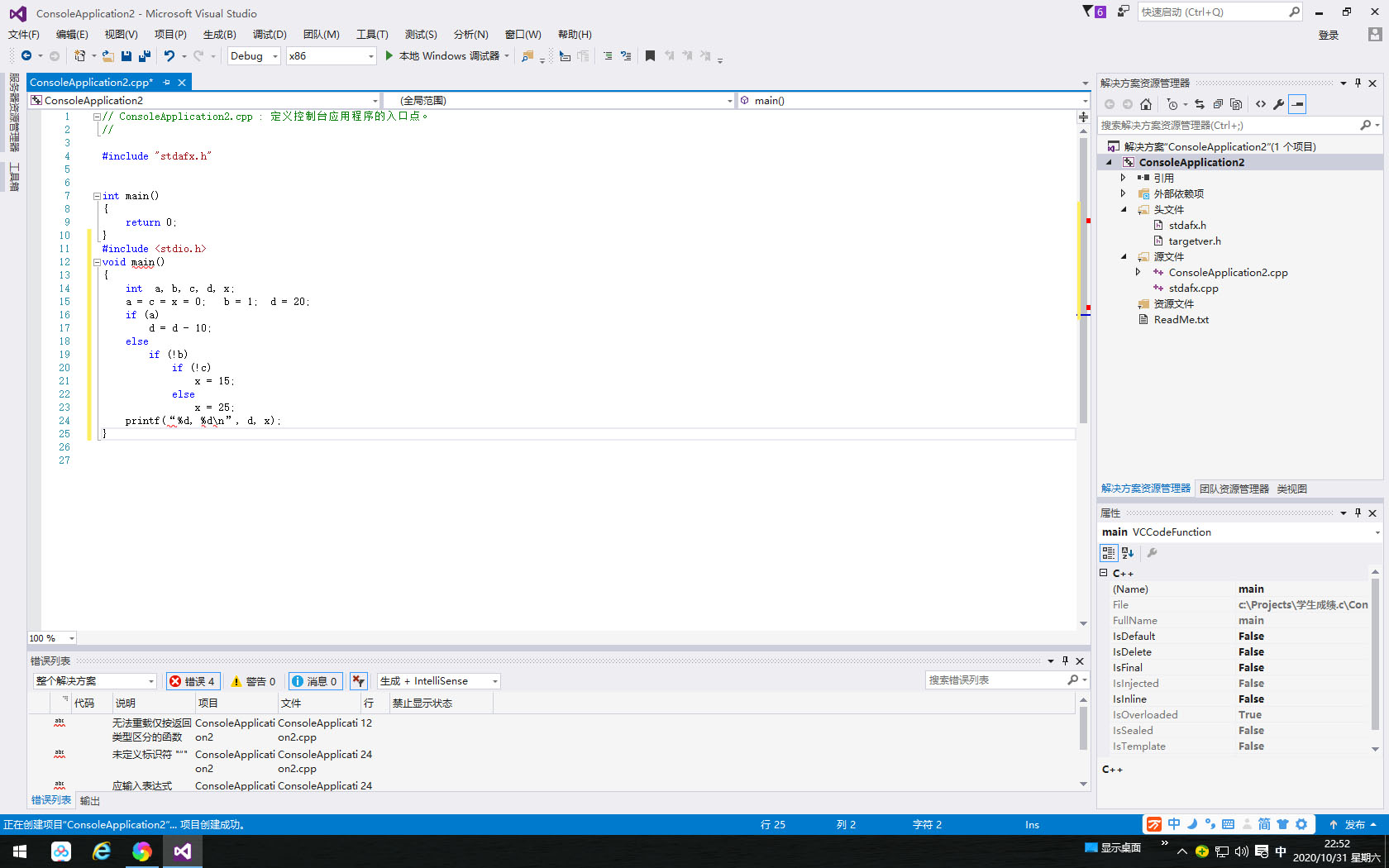Toggle a bookmark on the current line
This screenshot has height=868, width=1389.
point(650,55)
